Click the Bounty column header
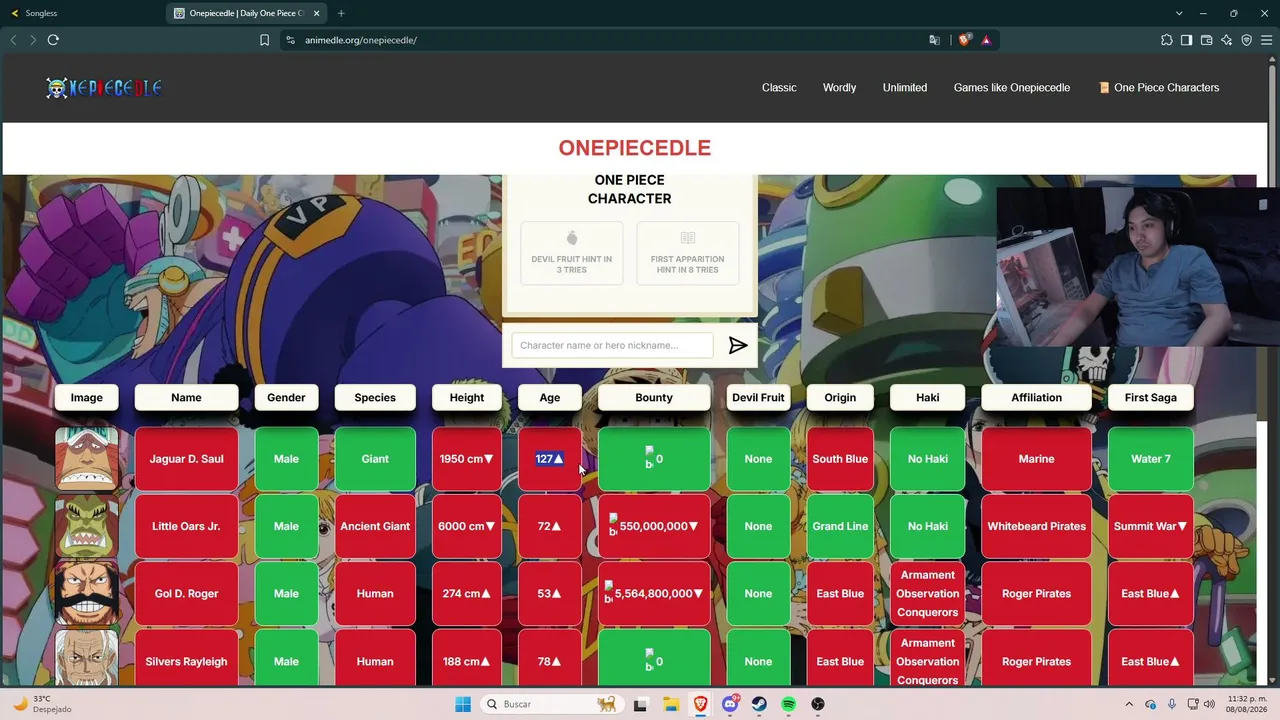 coord(654,397)
